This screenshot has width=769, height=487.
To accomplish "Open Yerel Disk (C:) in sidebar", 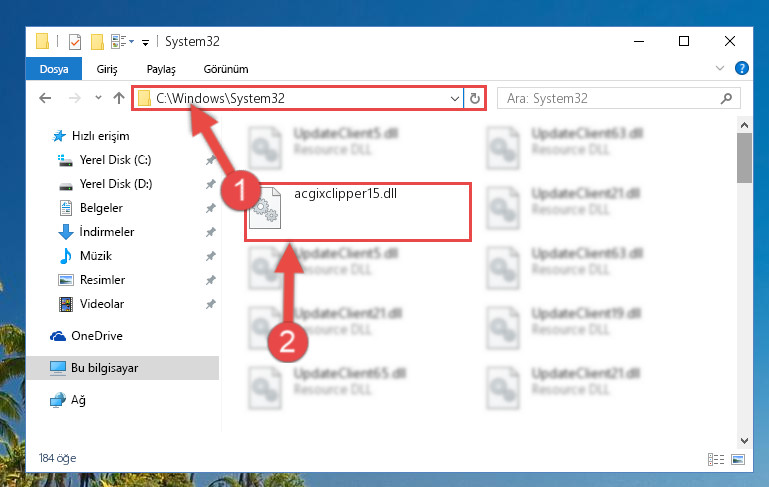I will 115,160.
